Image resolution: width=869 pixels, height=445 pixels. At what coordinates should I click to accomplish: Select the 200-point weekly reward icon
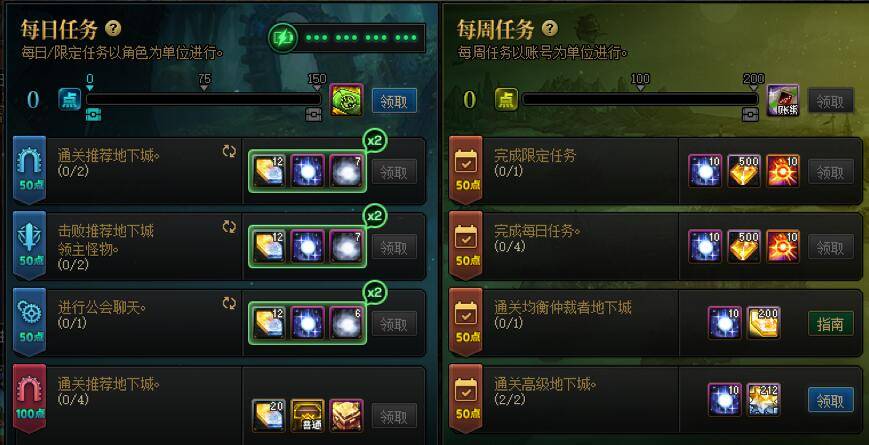(x=783, y=100)
